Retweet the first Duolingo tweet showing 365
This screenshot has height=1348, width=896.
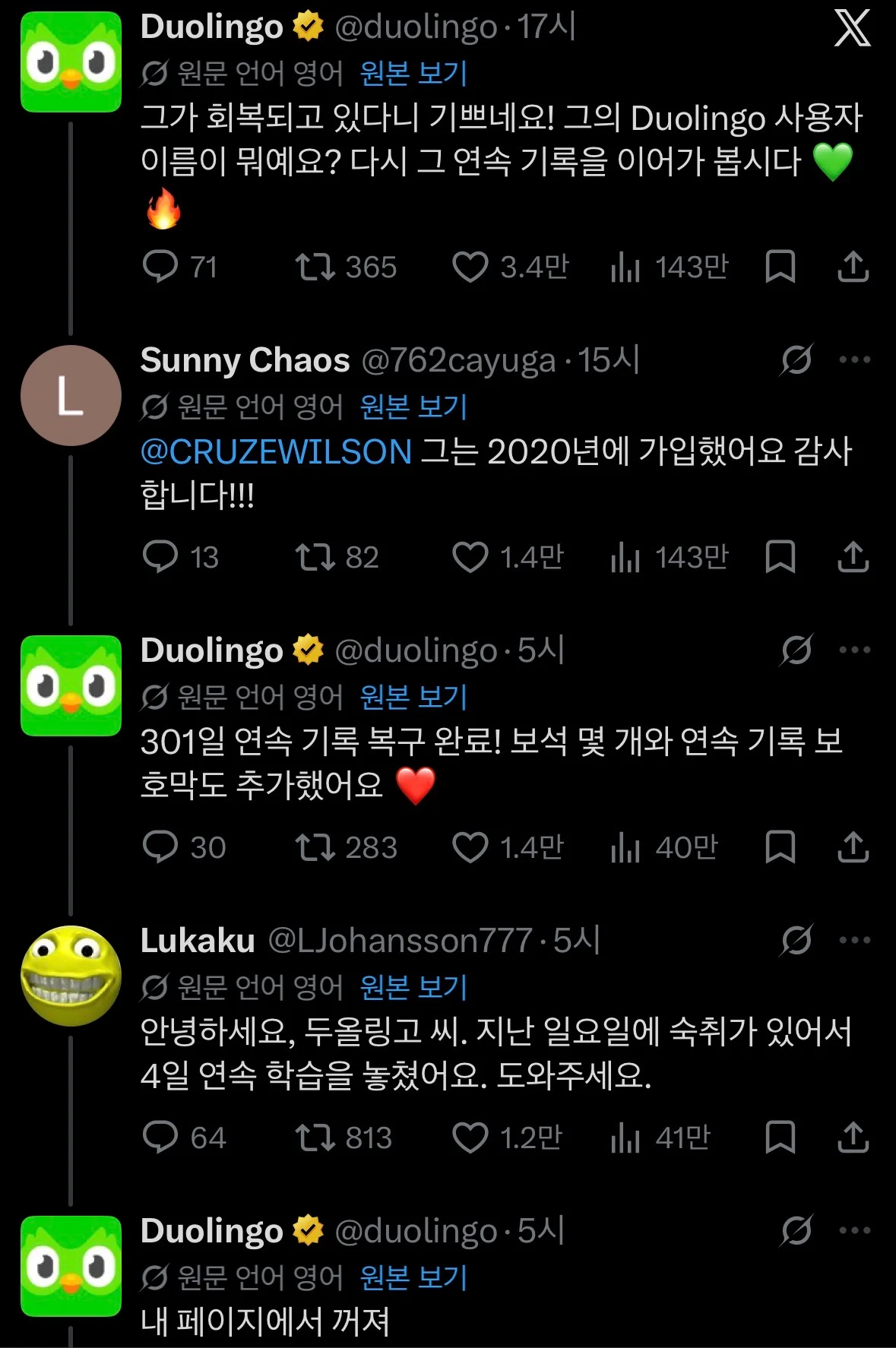(x=315, y=267)
